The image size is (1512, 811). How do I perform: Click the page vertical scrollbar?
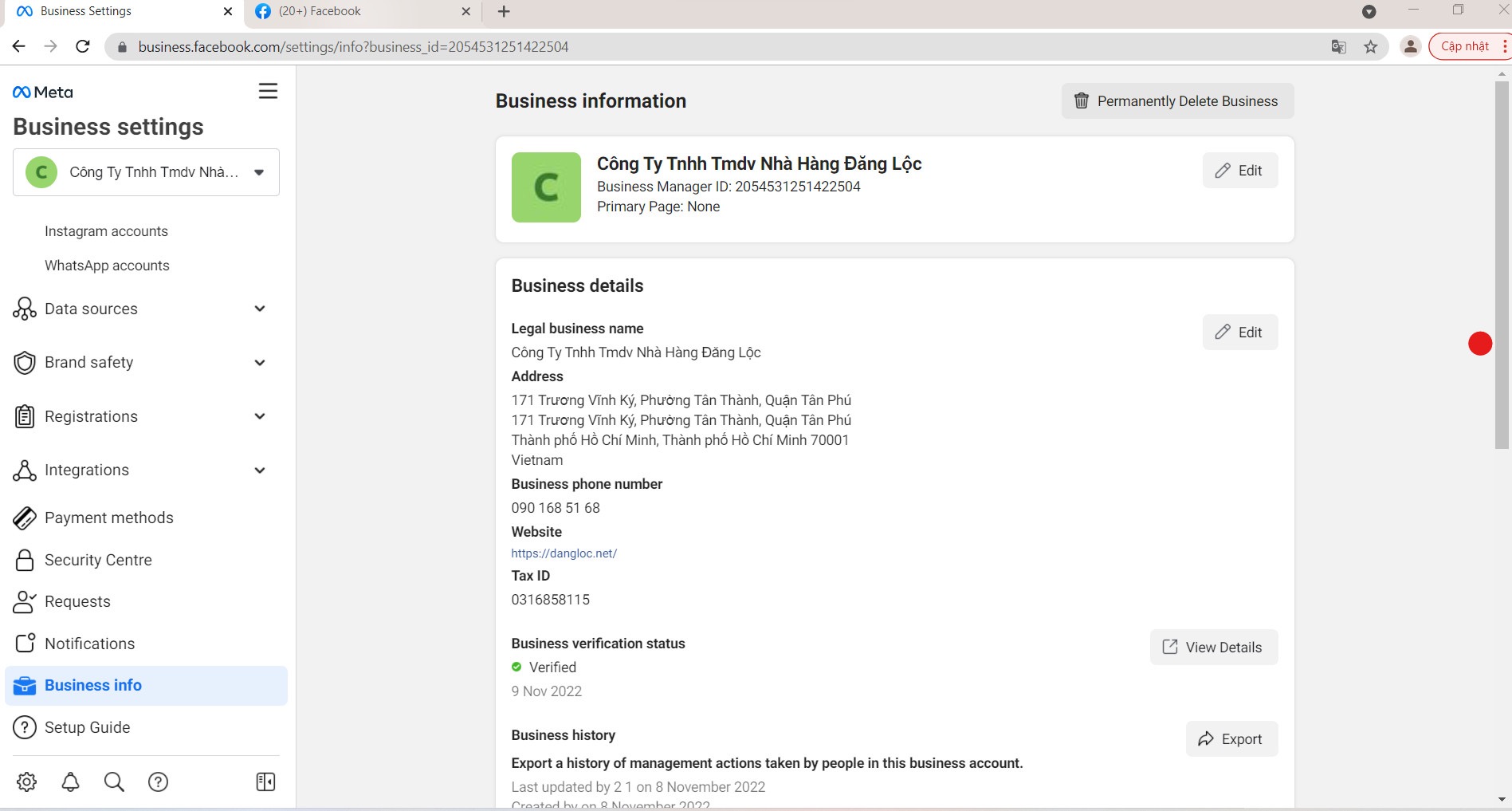pos(1502,263)
